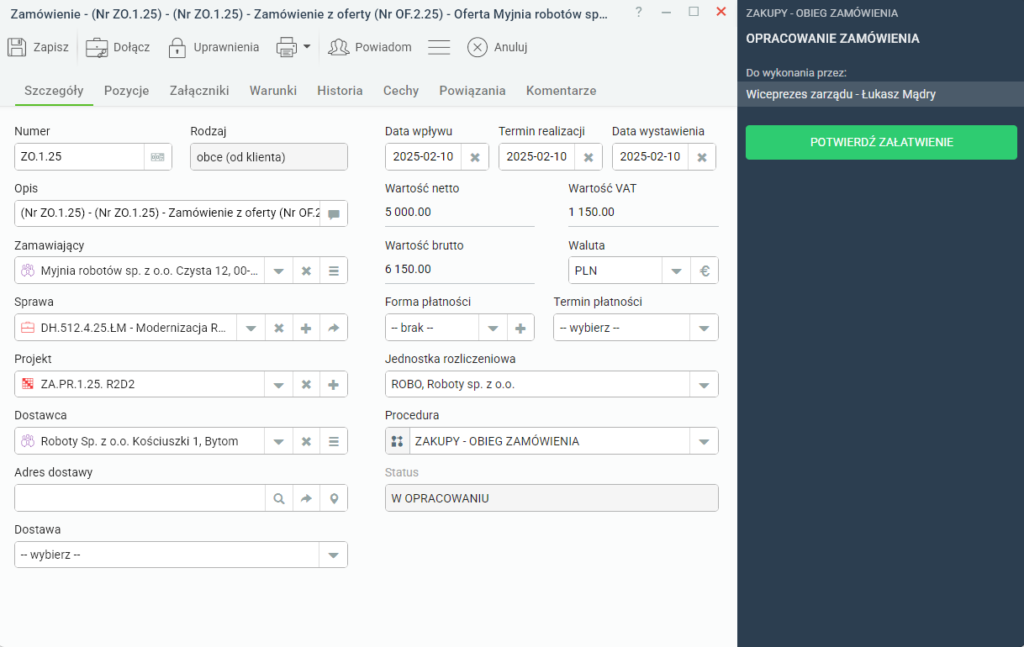Search for Adres dostawy with magnifier
Screen dimensions: 1024x647
(279, 499)
